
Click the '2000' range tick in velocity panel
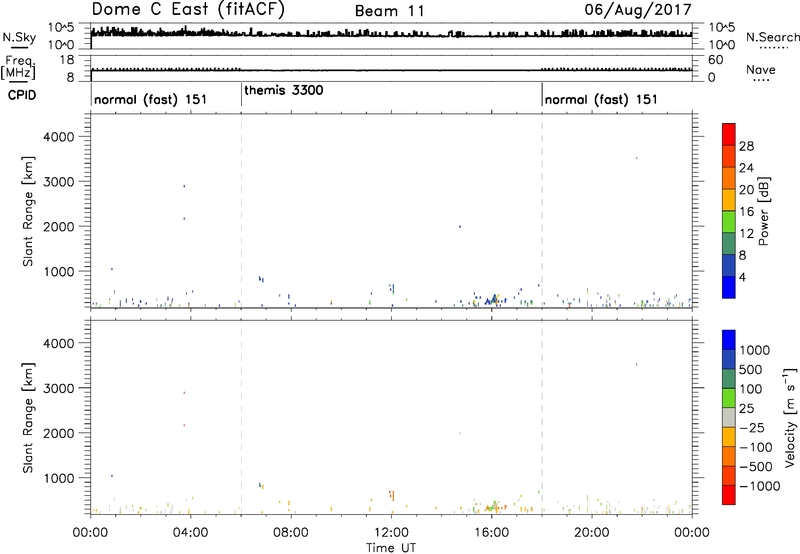click(59, 433)
